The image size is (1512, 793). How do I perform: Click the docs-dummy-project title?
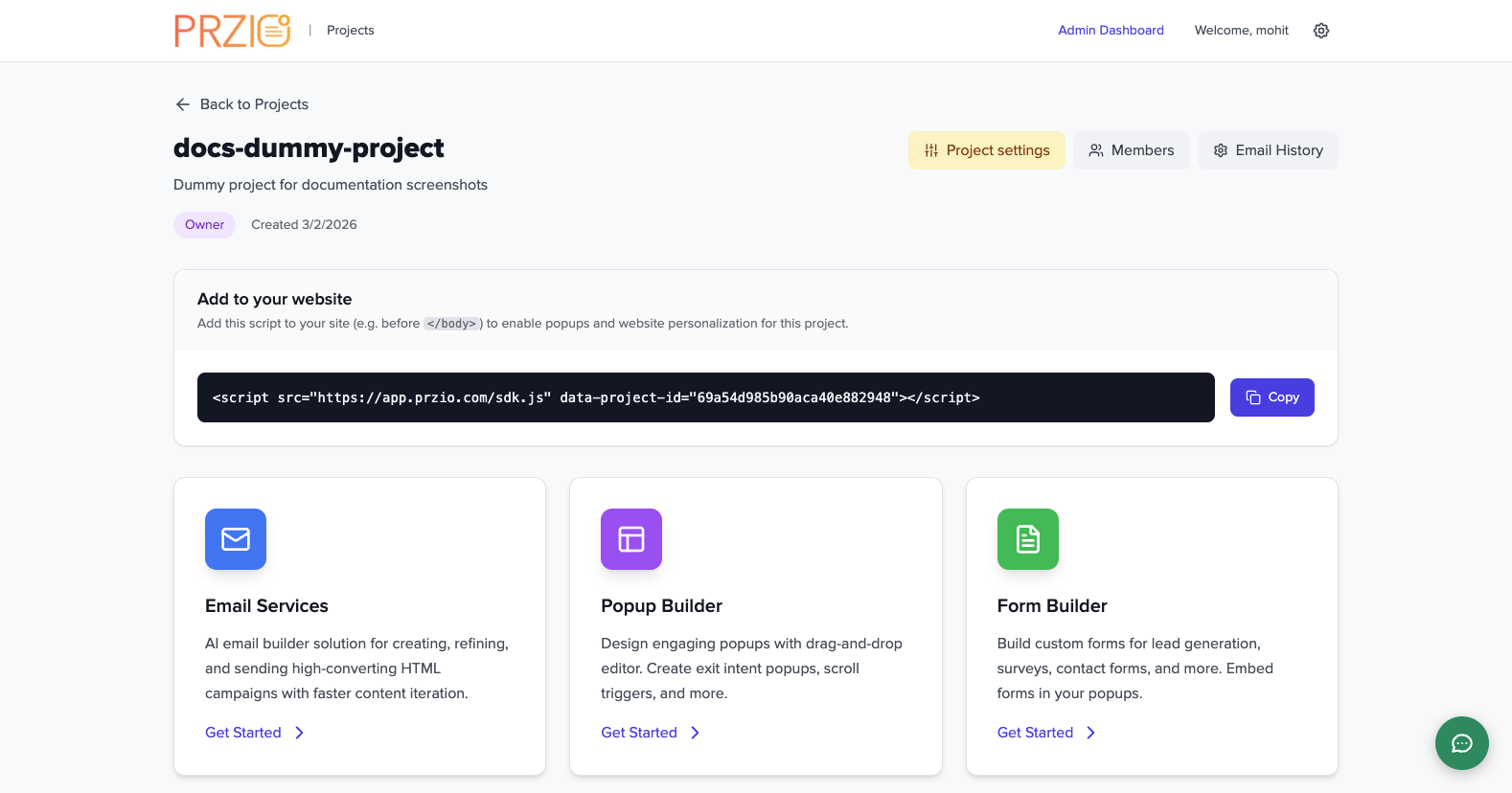[x=309, y=148]
